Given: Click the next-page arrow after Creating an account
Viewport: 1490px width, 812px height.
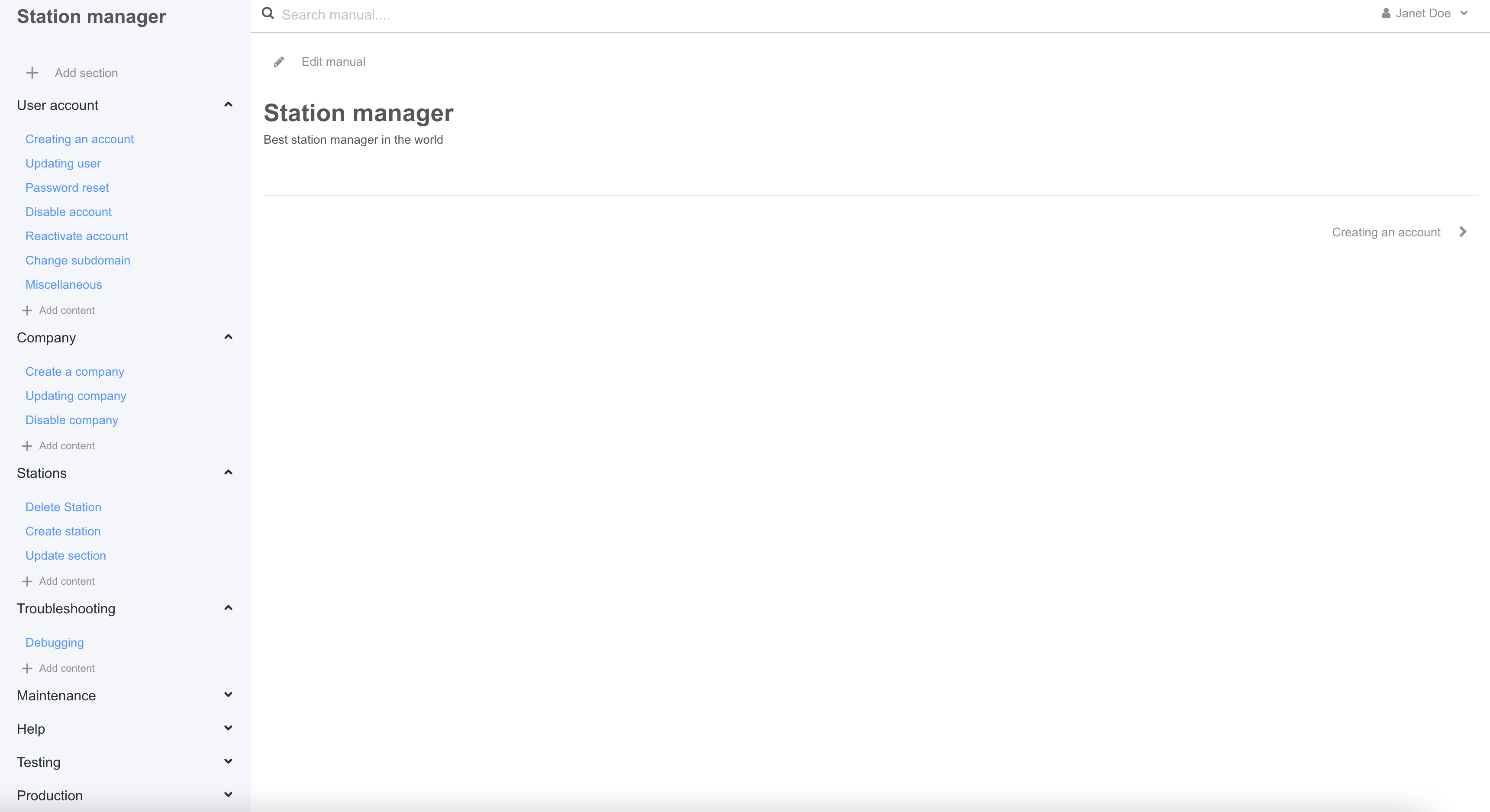Looking at the screenshot, I should (1463, 232).
